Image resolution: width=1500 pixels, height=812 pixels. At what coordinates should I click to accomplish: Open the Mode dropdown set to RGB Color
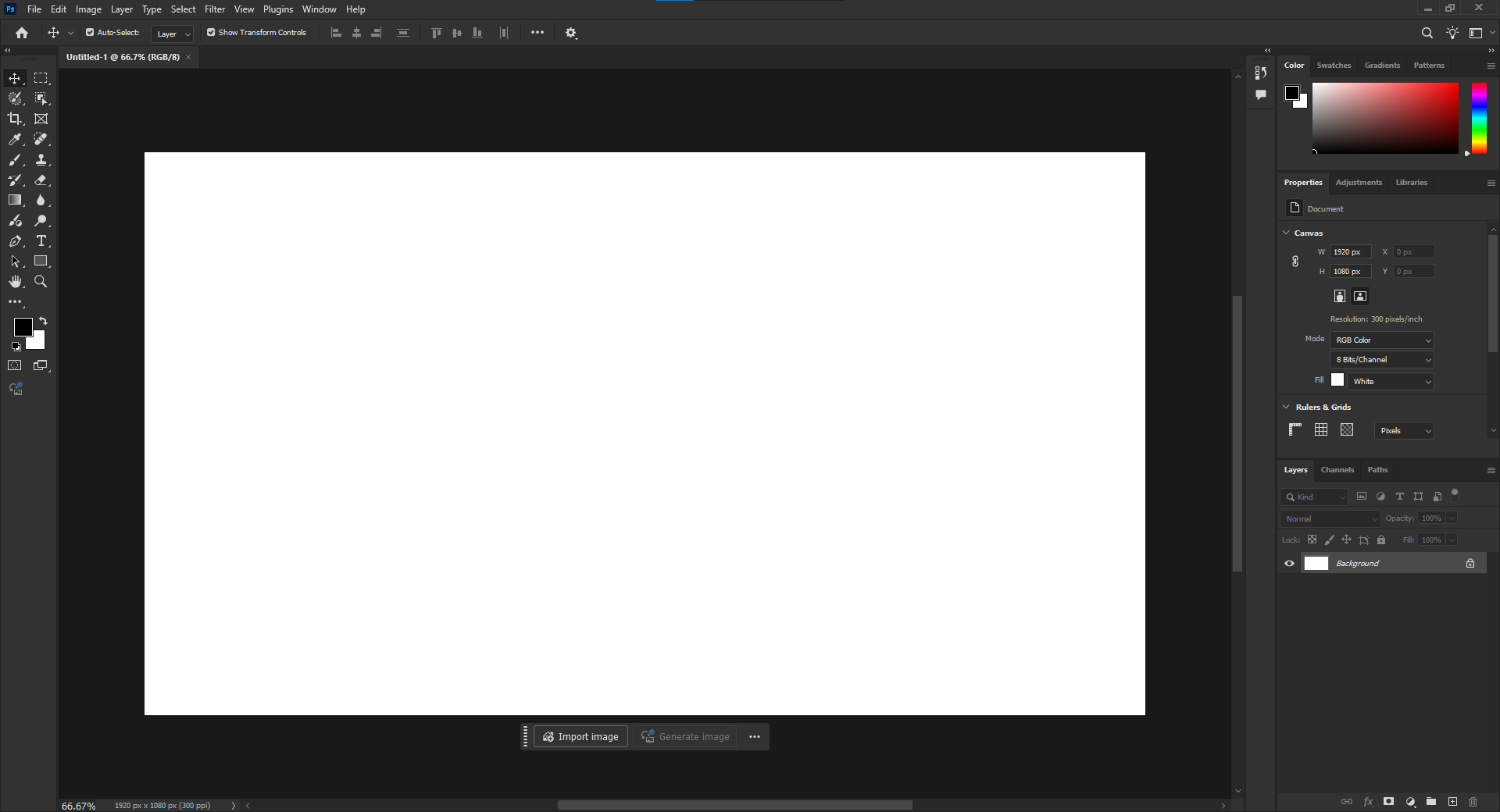(1380, 340)
